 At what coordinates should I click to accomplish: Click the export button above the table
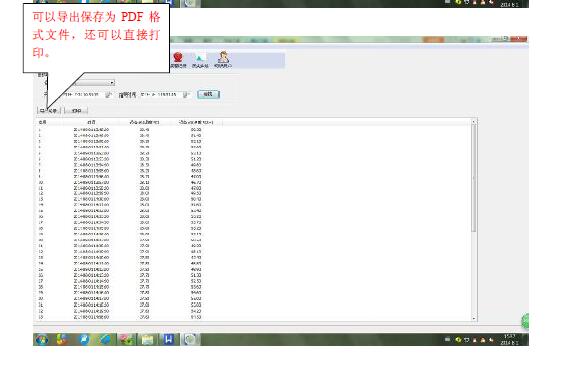pyautogui.click(x=49, y=111)
